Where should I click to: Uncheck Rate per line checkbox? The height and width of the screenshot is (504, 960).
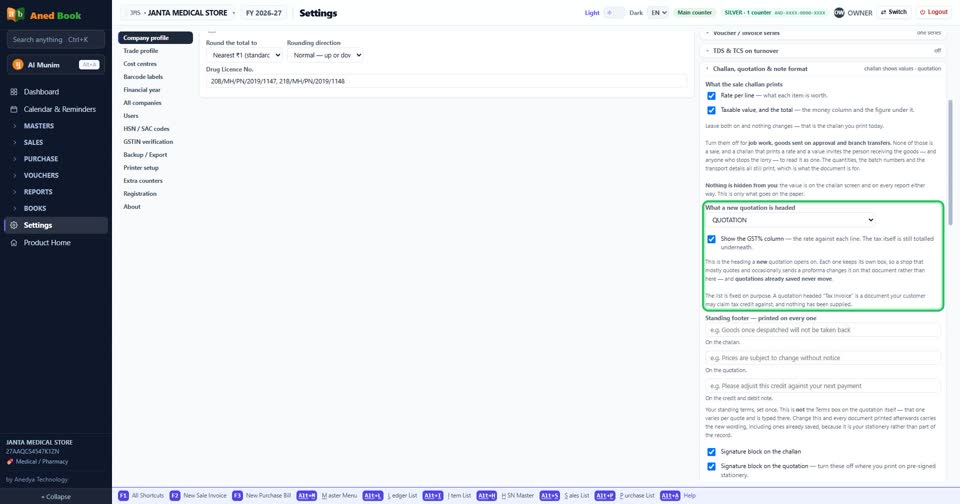(711, 96)
